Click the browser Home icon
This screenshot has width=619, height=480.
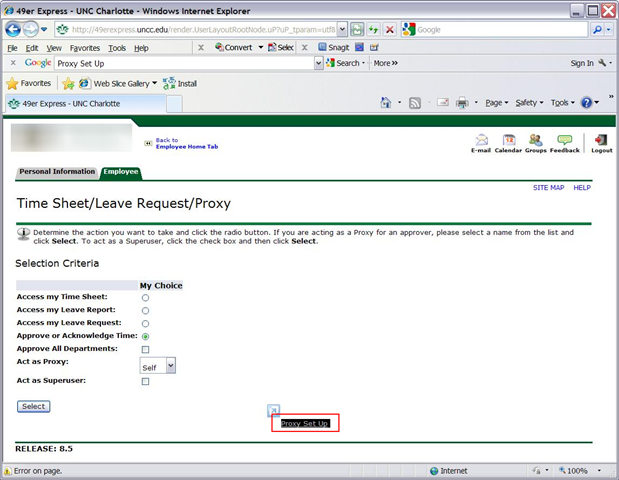pyautogui.click(x=386, y=103)
